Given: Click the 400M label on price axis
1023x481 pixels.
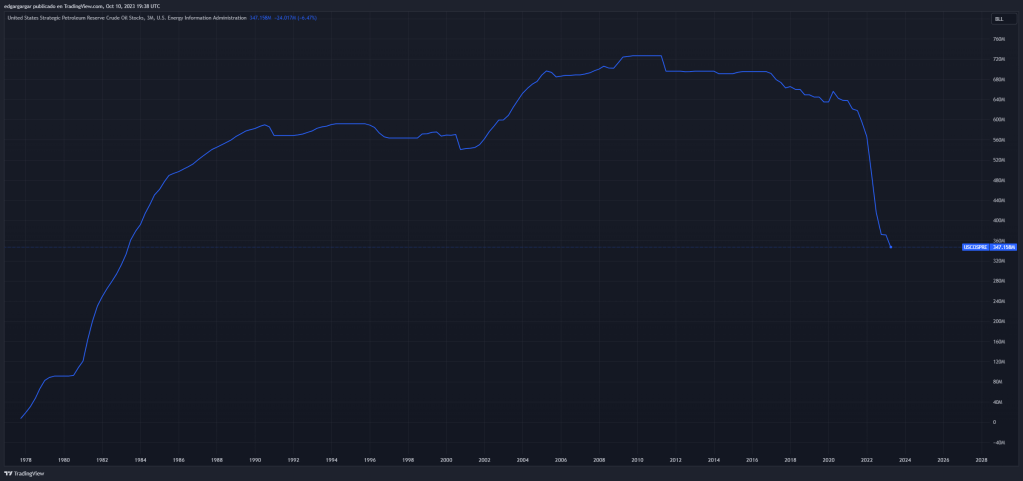Looking at the screenshot, I should point(998,220).
